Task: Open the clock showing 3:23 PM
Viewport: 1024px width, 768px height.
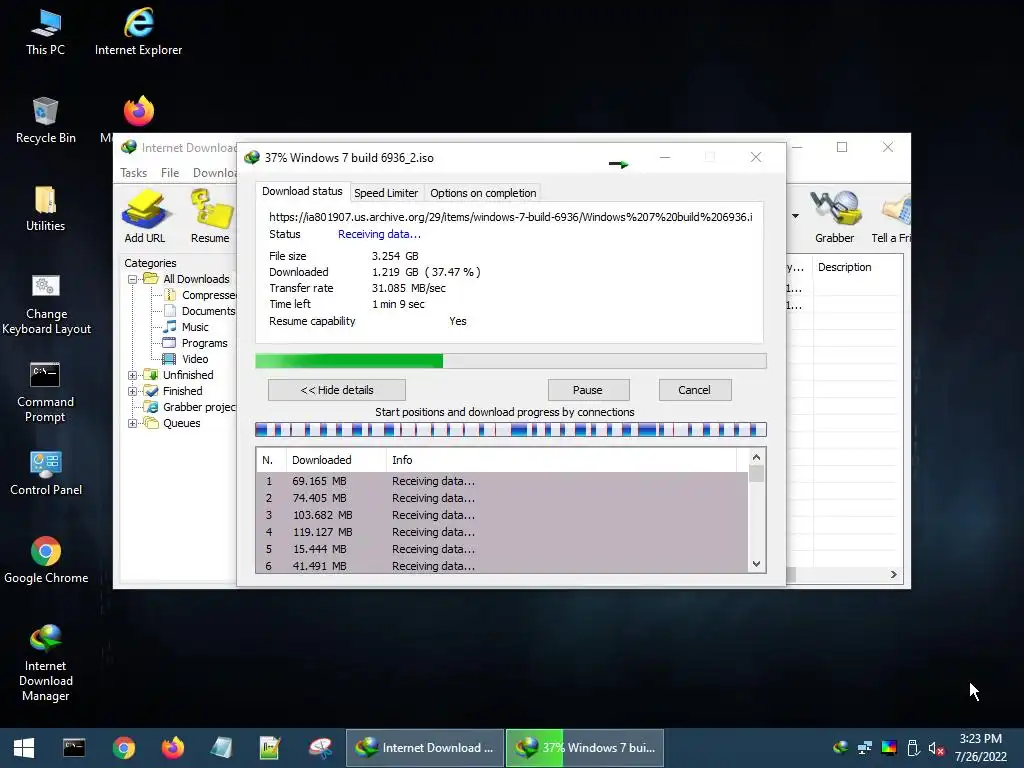Action: (x=980, y=748)
